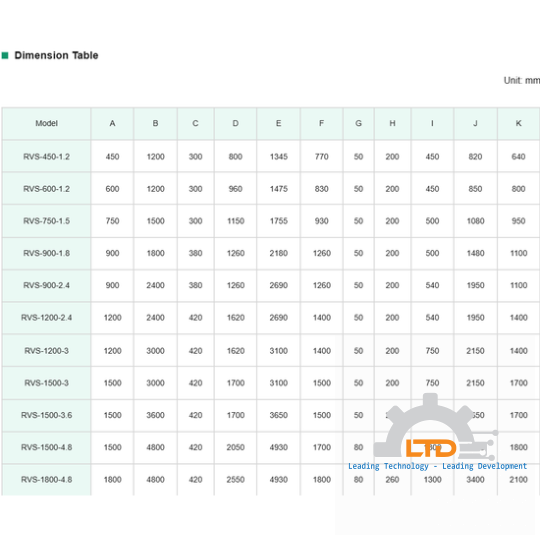Click column header K
The width and height of the screenshot is (540, 540).
[x=518, y=123]
